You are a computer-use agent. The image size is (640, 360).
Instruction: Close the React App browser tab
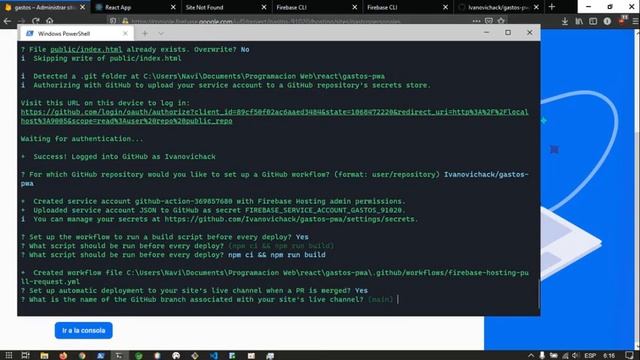click(x=173, y=7)
